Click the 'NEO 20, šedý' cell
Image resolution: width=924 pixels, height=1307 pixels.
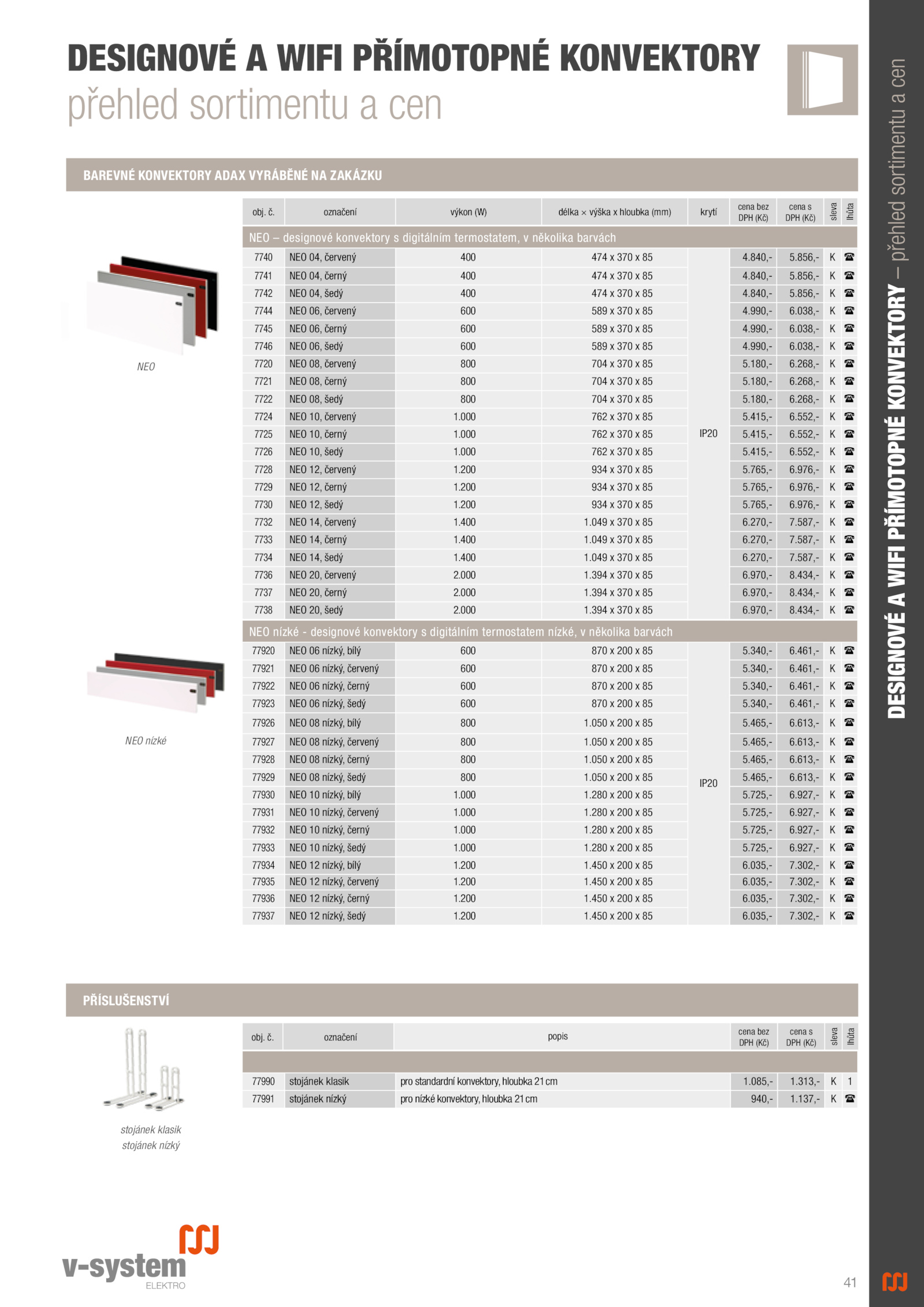[x=340, y=610]
